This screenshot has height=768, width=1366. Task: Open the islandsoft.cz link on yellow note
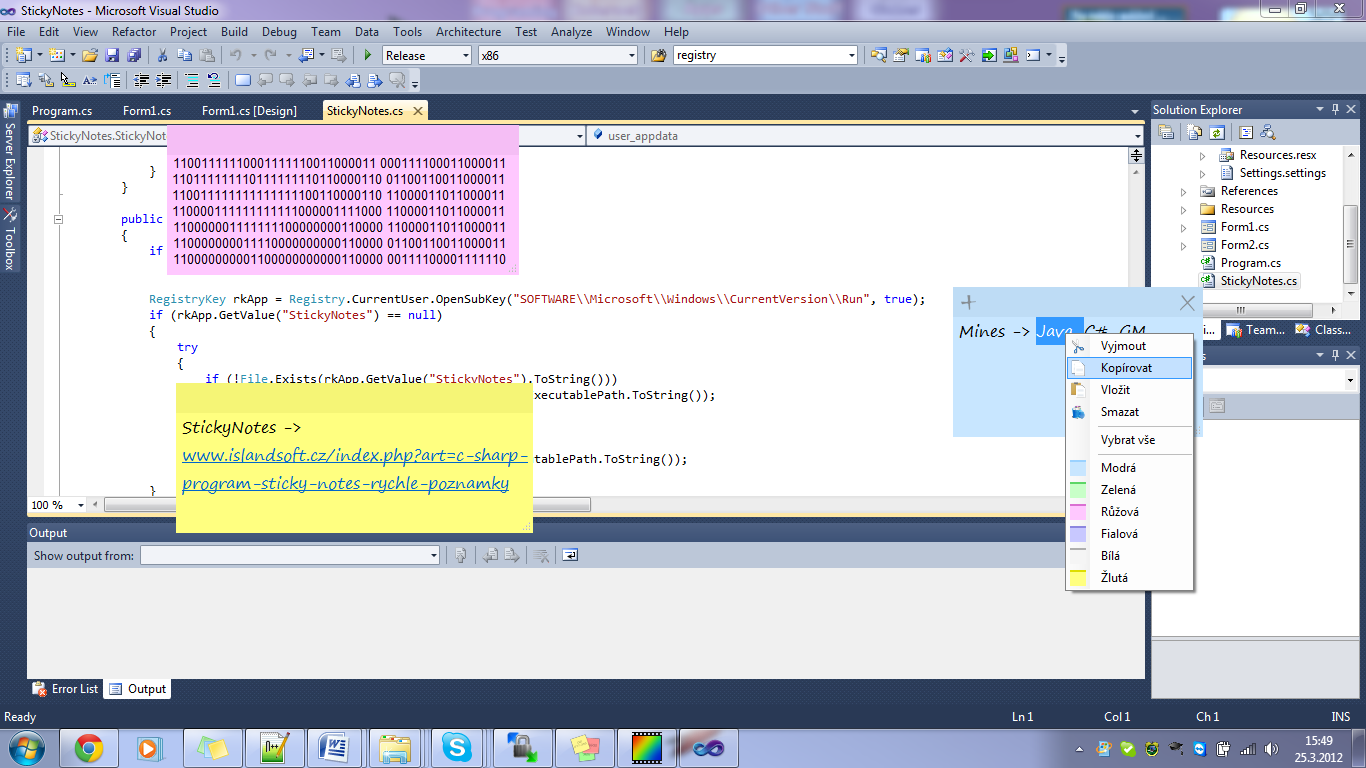(x=355, y=470)
